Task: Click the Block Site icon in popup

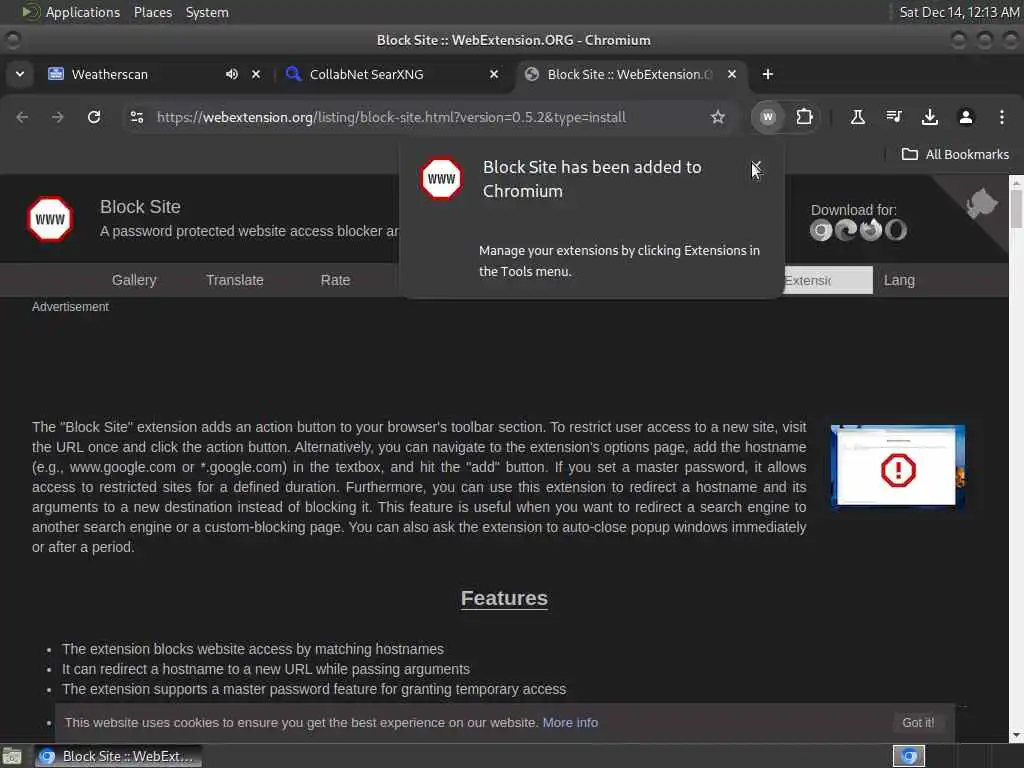Action: pyautogui.click(x=441, y=178)
